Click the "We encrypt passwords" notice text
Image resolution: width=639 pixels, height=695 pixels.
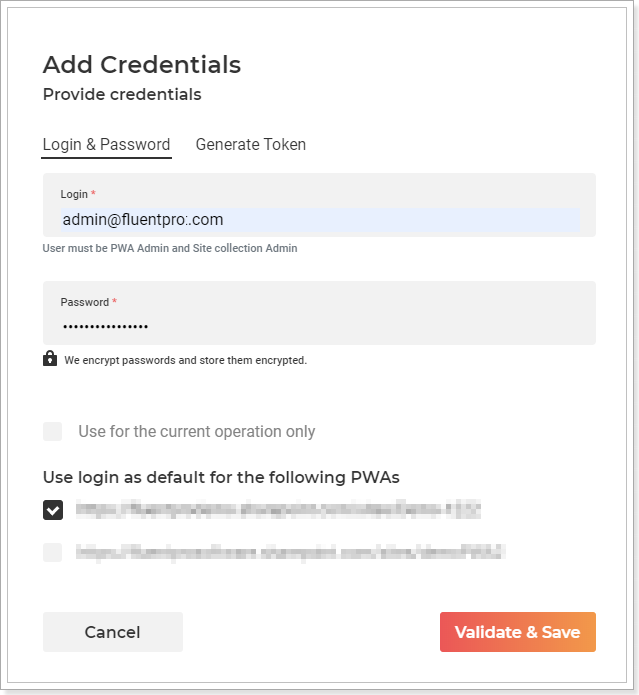185,360
